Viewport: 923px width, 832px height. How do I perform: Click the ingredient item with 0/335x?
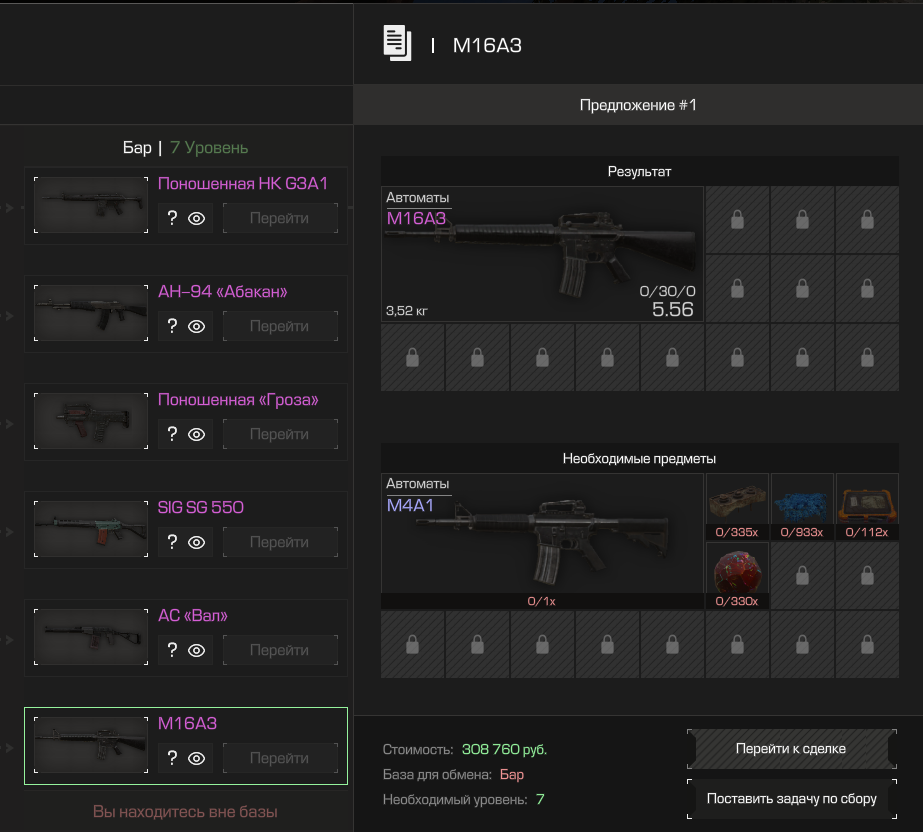pyautogui.click(x=737, y=506)
